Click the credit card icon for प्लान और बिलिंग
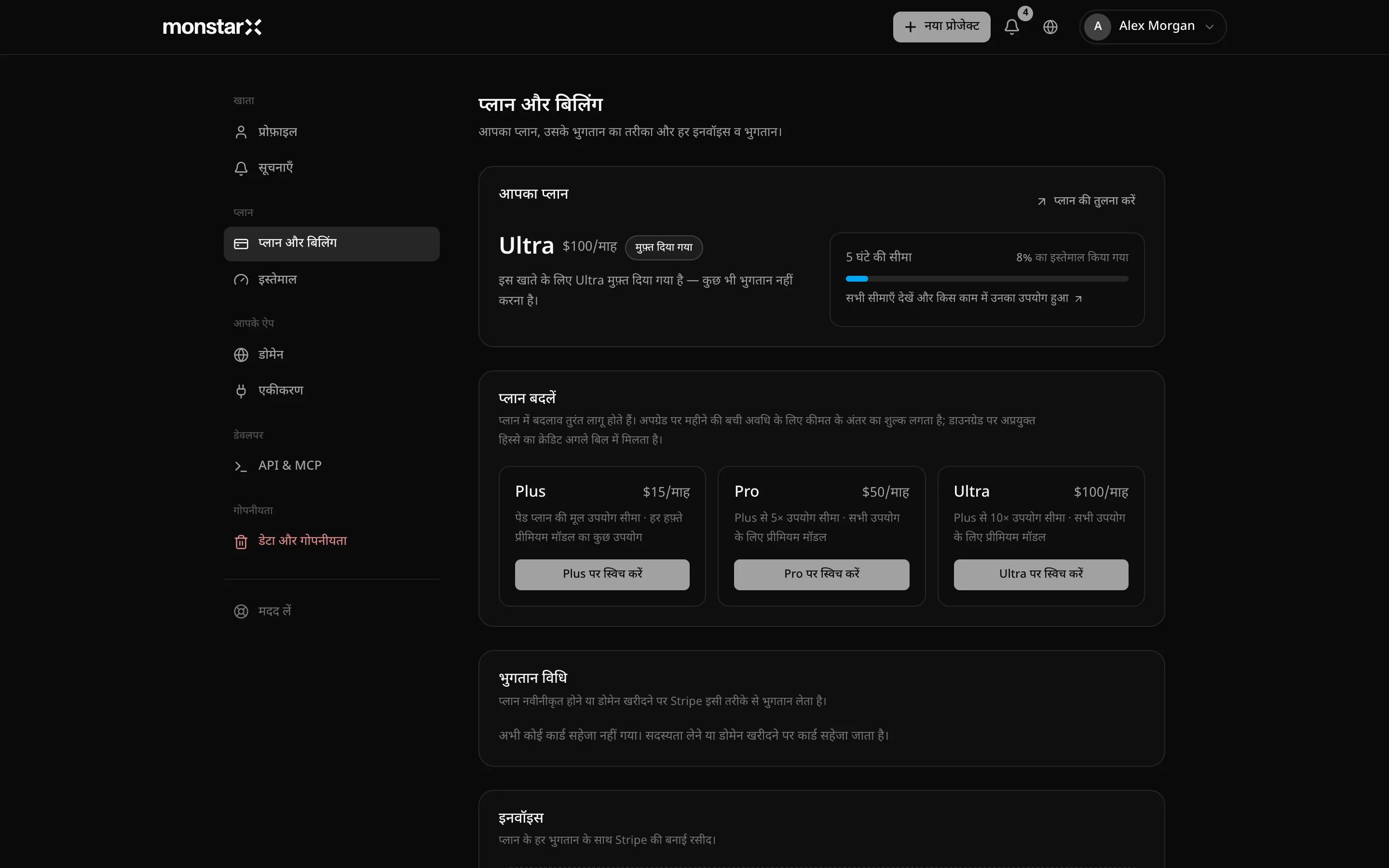The height and width of the screenshot is (868, 1389). tap(241, 244)
